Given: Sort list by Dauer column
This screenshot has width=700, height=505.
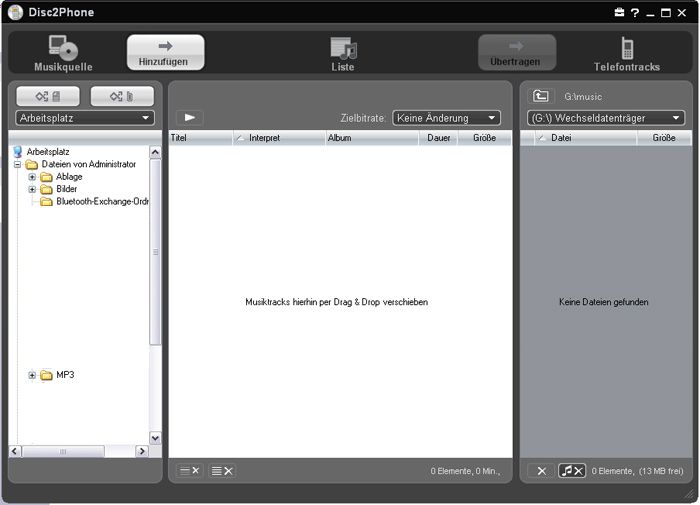Looking at the screenshot, I should pyautogui.click(x=438, y=138).
